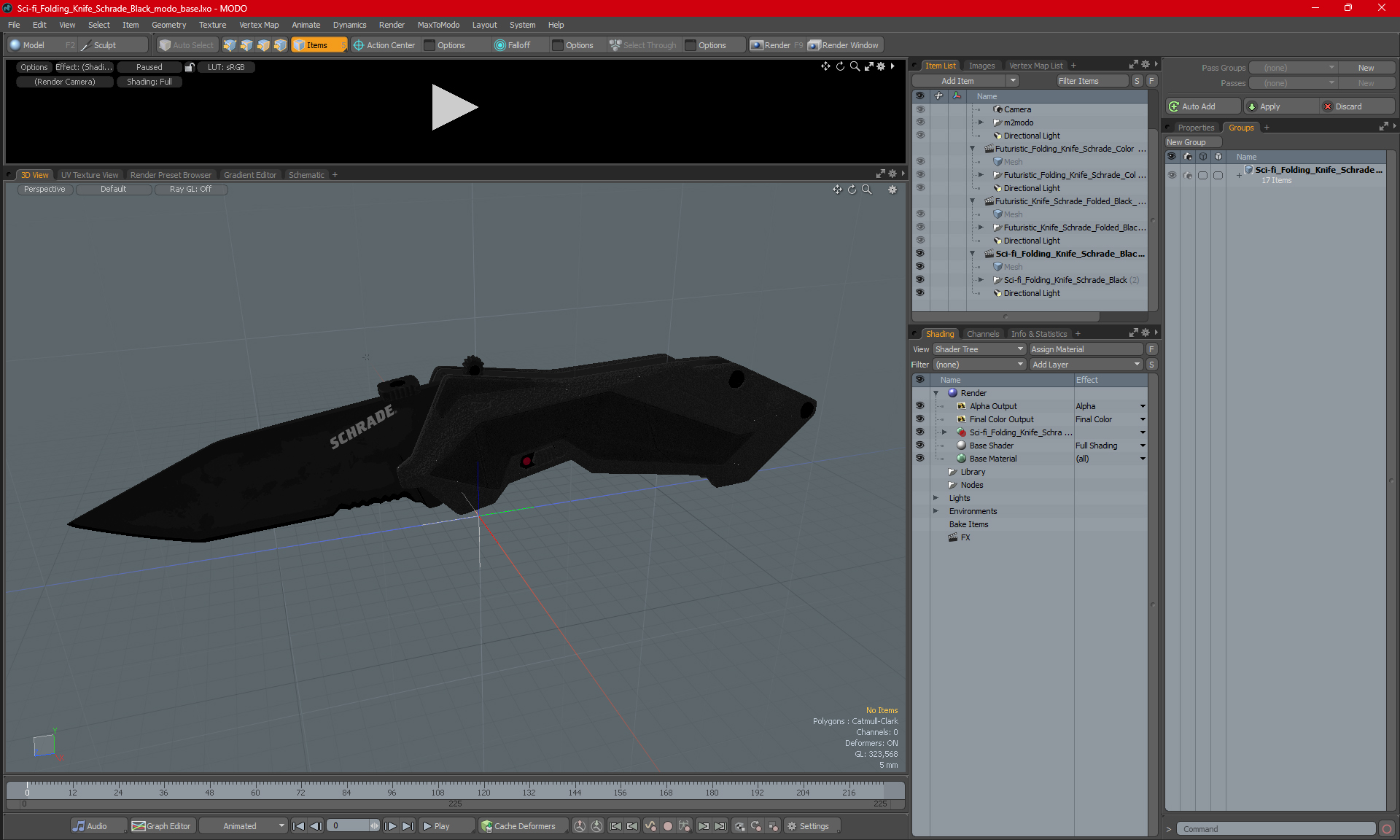Click 3D viewport settings gear
The width and height of the screenshot is (1400, 840).
coord(892,190)
